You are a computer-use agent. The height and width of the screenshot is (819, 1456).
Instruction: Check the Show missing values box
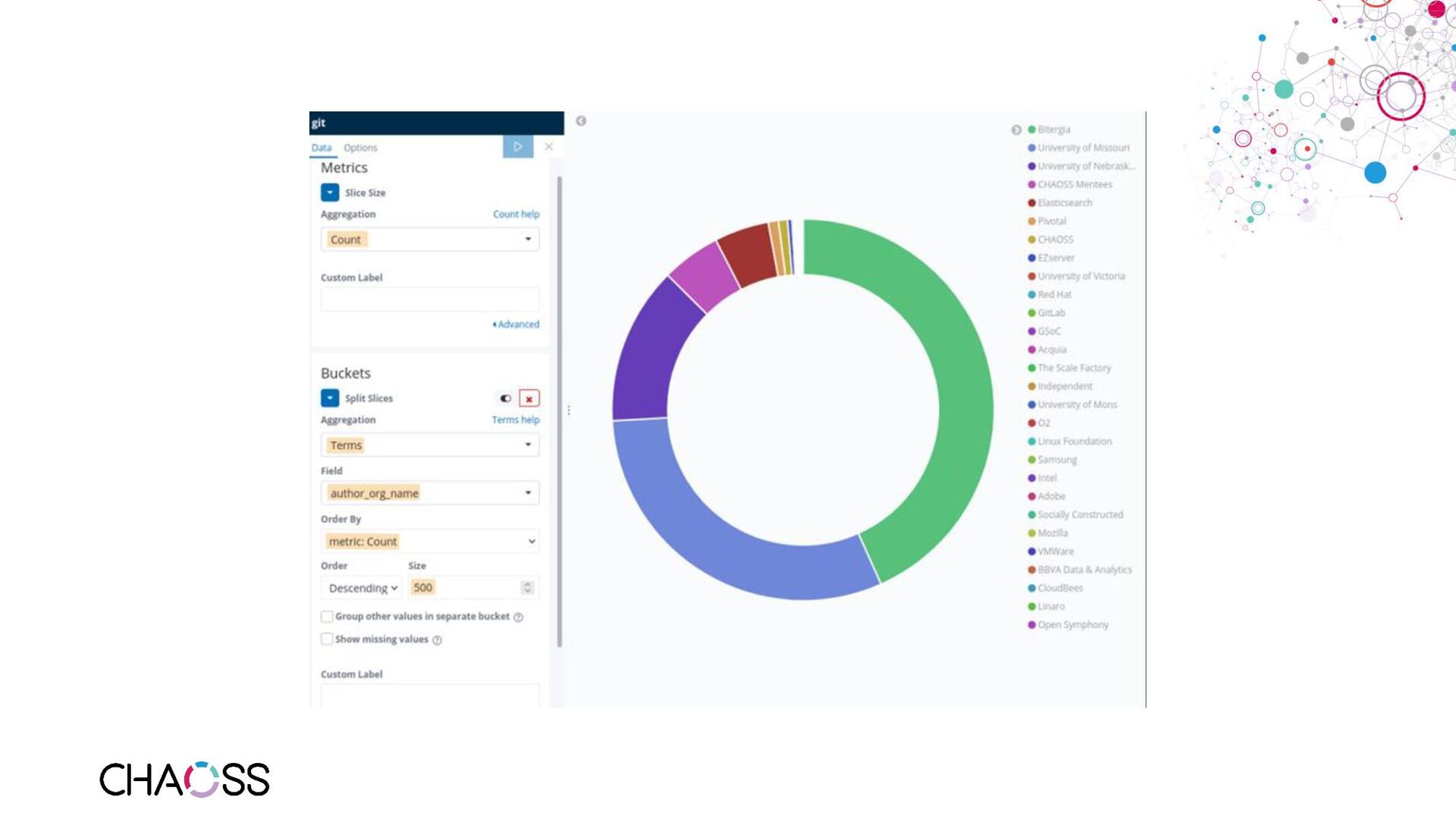[x=327, y=639]
